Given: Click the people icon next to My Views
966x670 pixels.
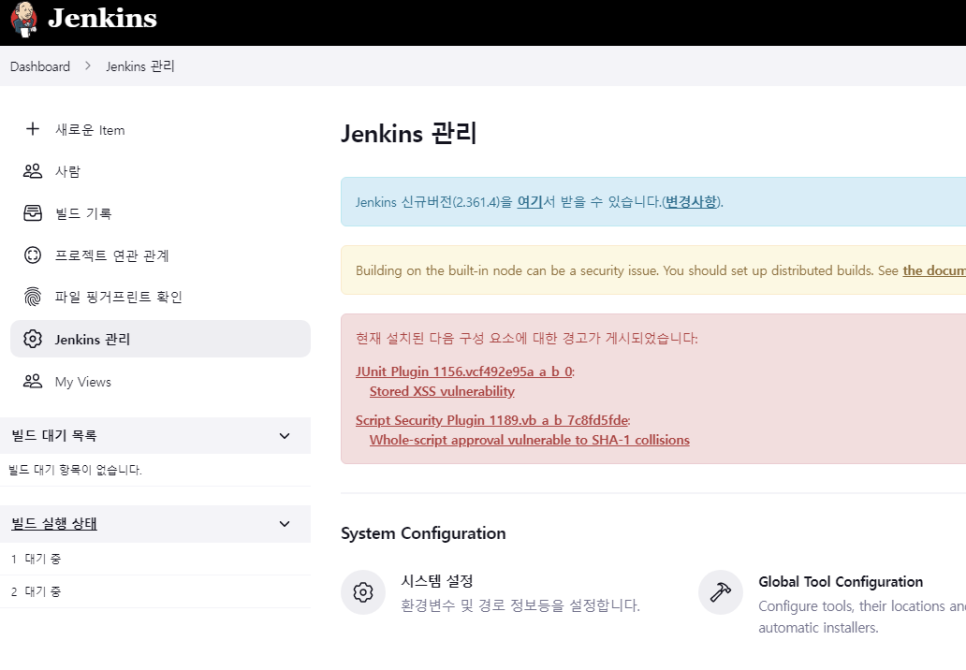Looking at the screenshot, I should pos(33,381).
